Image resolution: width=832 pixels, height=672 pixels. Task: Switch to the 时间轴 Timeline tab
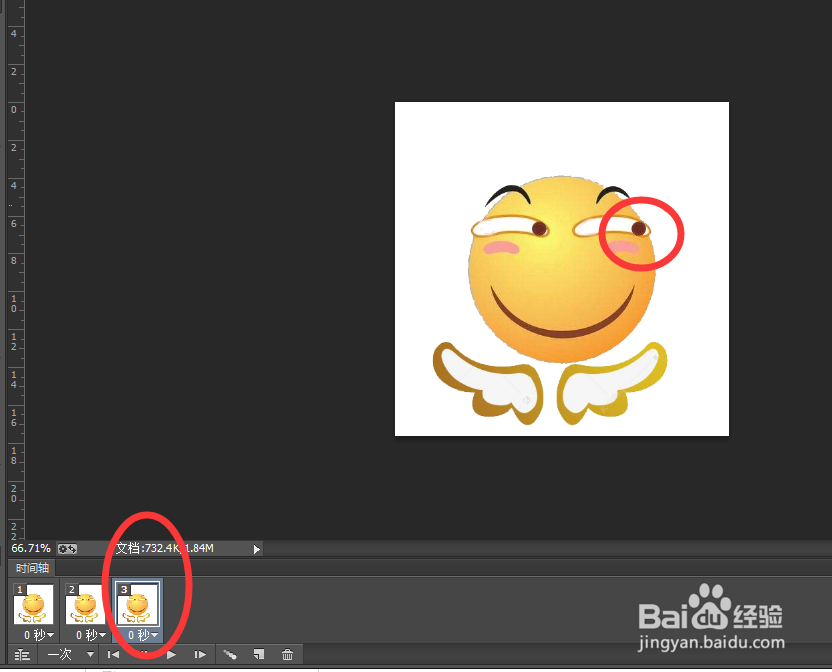pyautogui.click(x=31, y=568)
